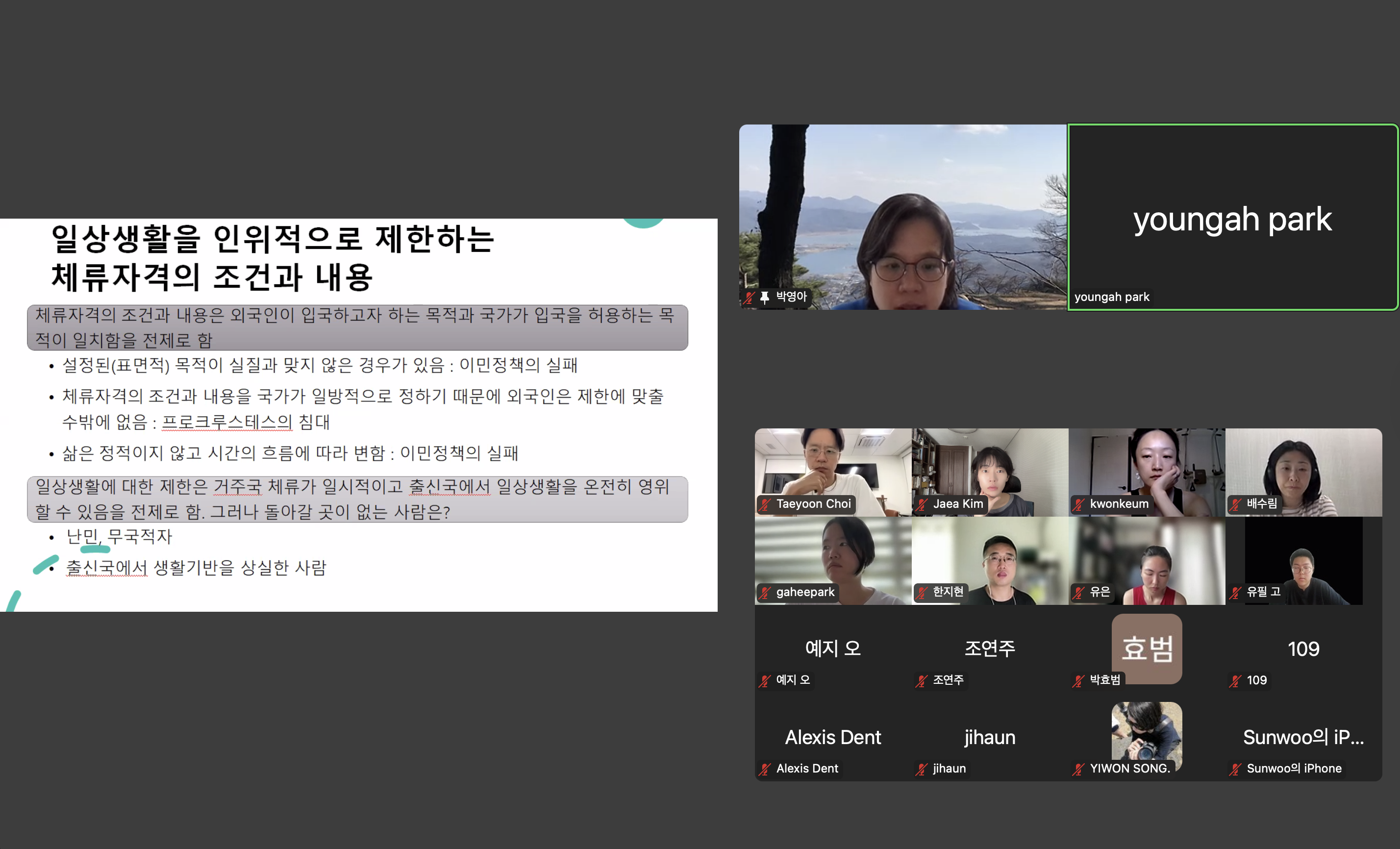
Task: Click gray box starting 체류자격의 조건과 내용은
Action: click(x=357, y=328)
